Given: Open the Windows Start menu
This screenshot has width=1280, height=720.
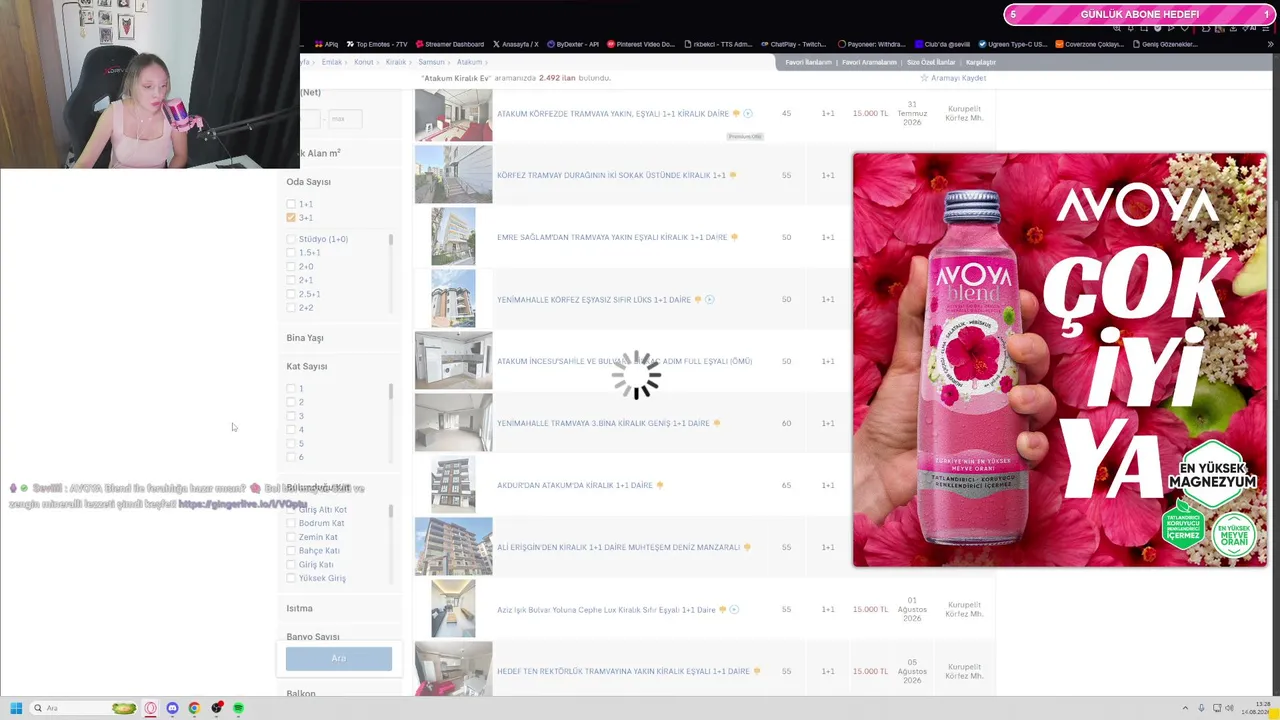Looking at the screenshot, I should [x=16, y=708].
